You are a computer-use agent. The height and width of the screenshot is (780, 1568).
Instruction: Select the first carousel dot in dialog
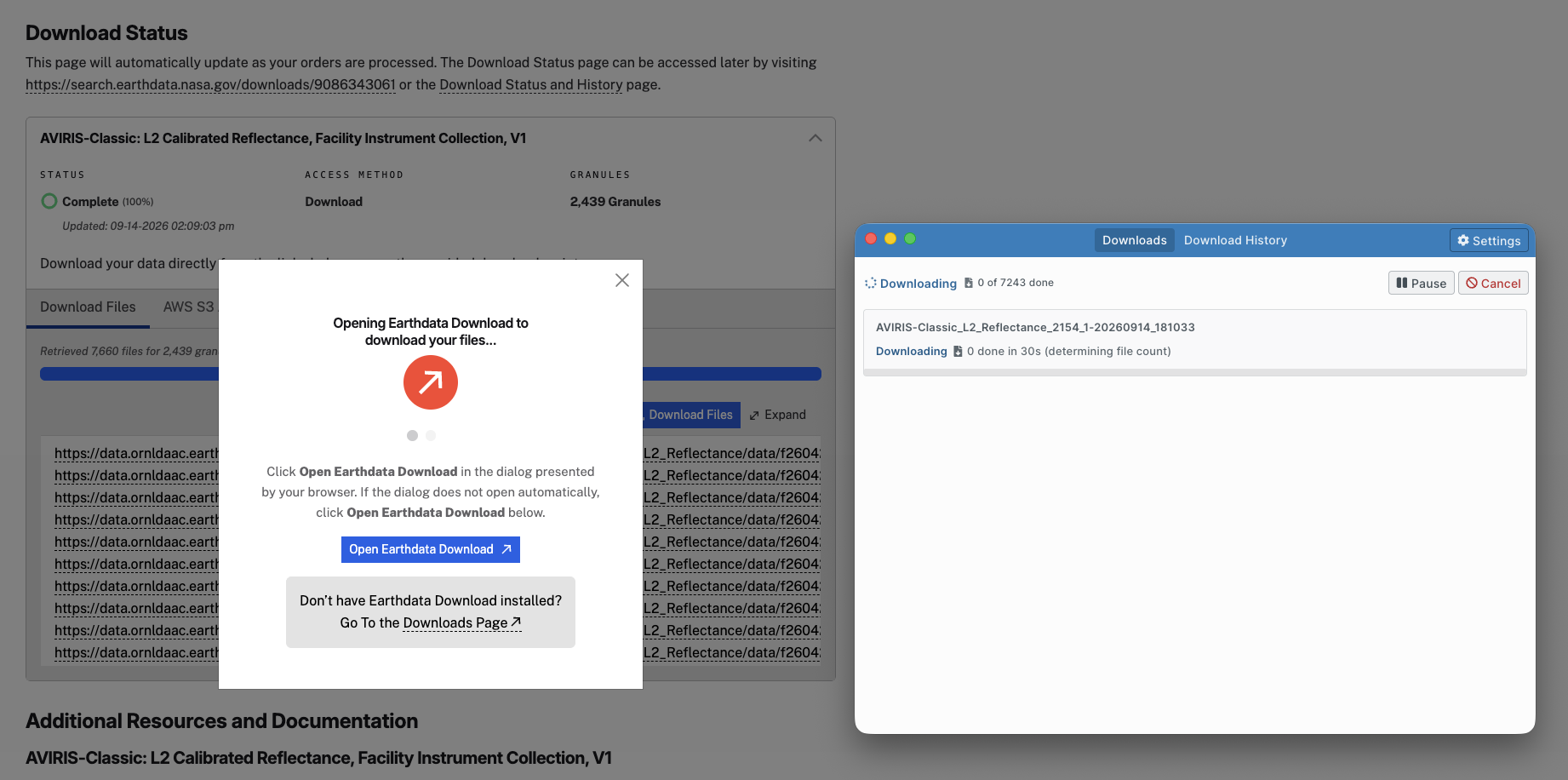(x=412, y=435)
